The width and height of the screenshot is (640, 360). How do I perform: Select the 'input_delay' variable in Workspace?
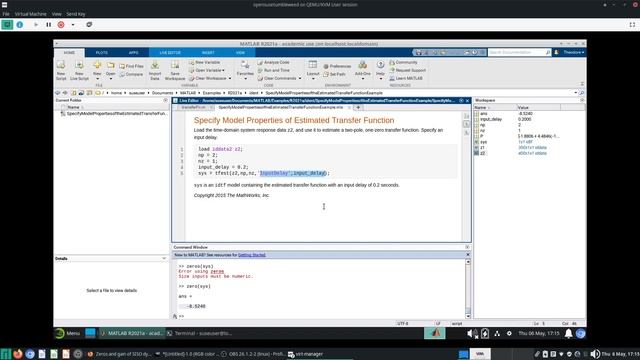pos(491,119)
